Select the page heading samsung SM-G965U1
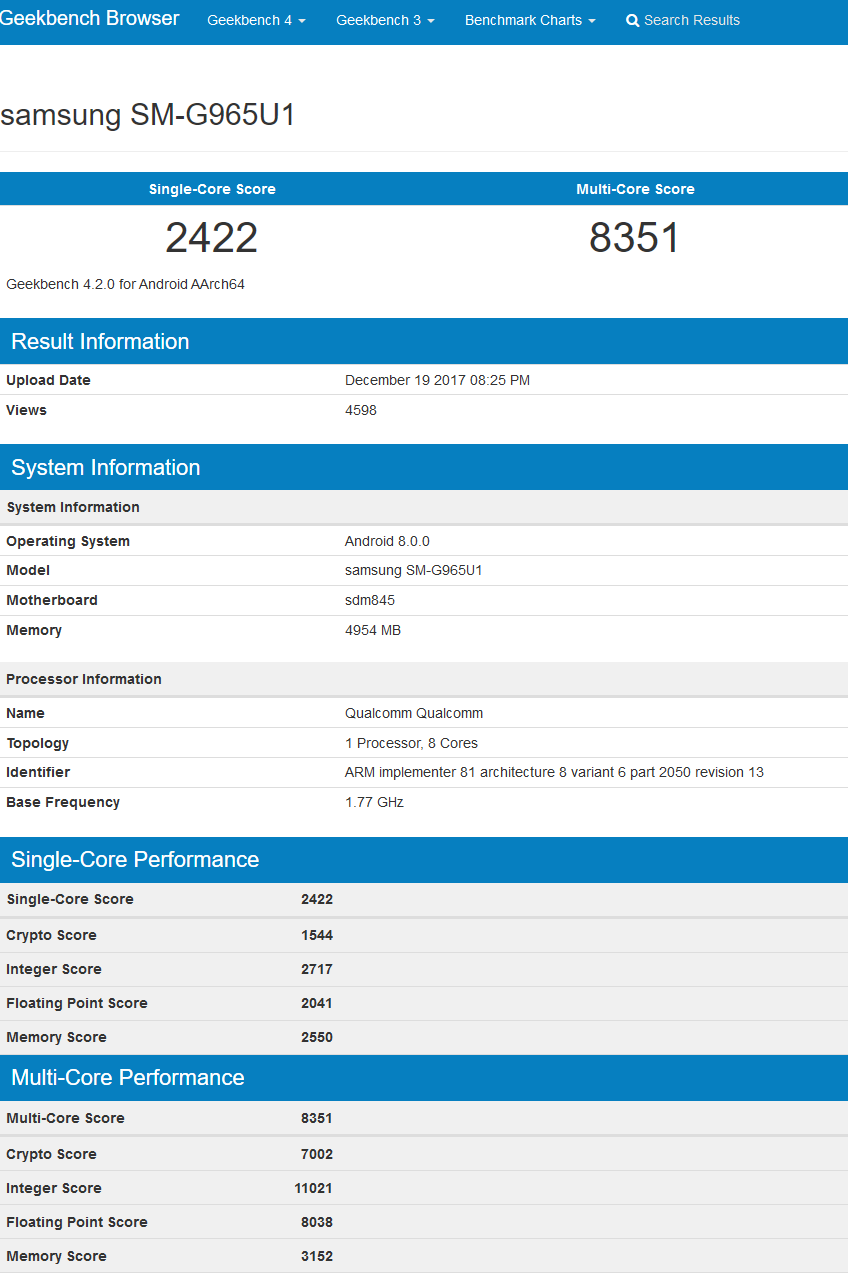The height and width of the screenshot is (1273, 848). pos(148,115)
